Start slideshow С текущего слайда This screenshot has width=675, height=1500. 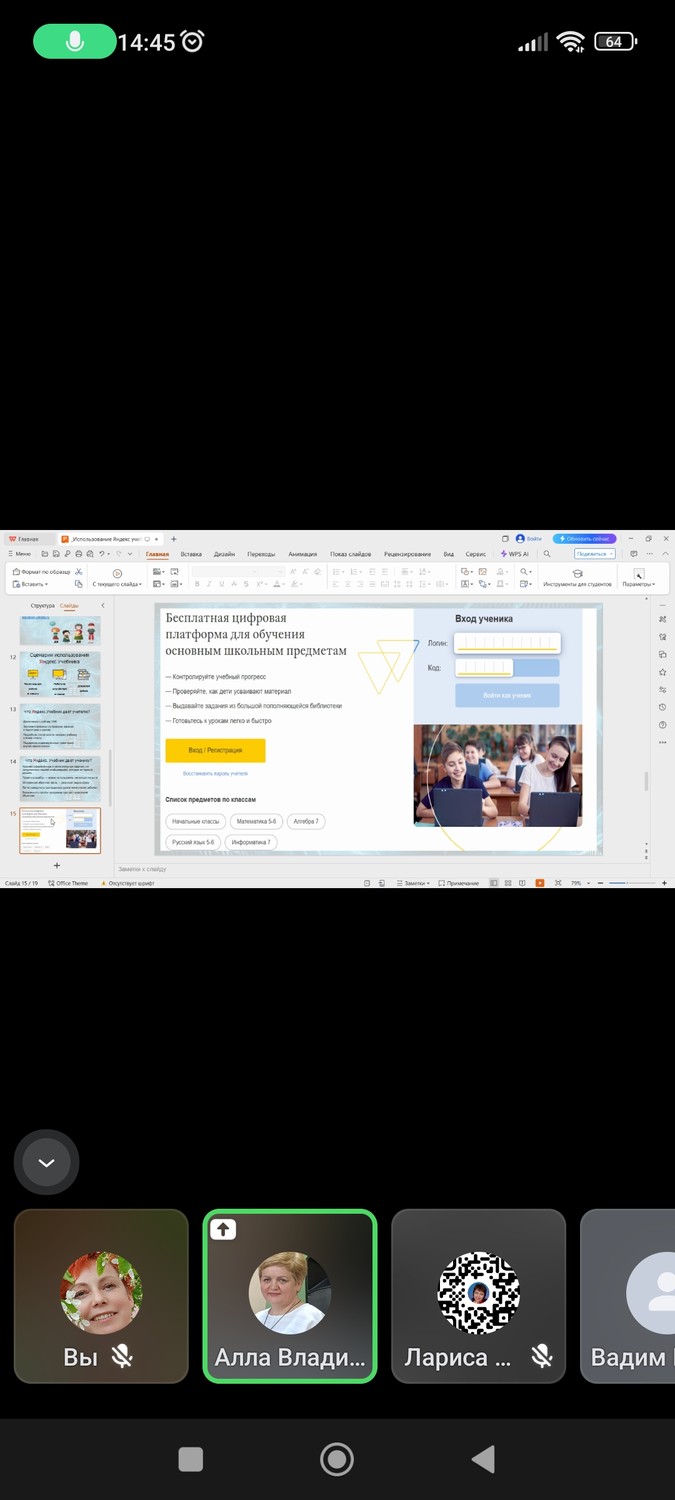117,579
